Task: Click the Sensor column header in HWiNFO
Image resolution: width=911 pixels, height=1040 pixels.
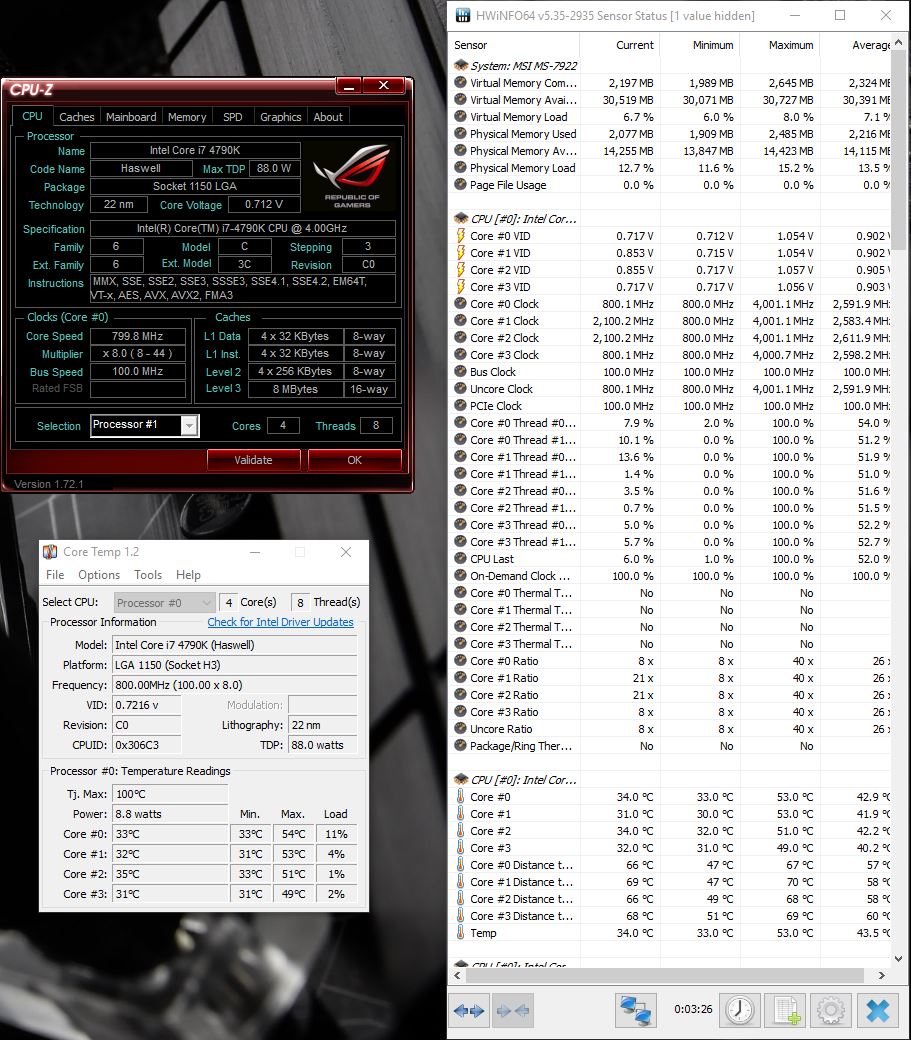Action: point(514,45)
